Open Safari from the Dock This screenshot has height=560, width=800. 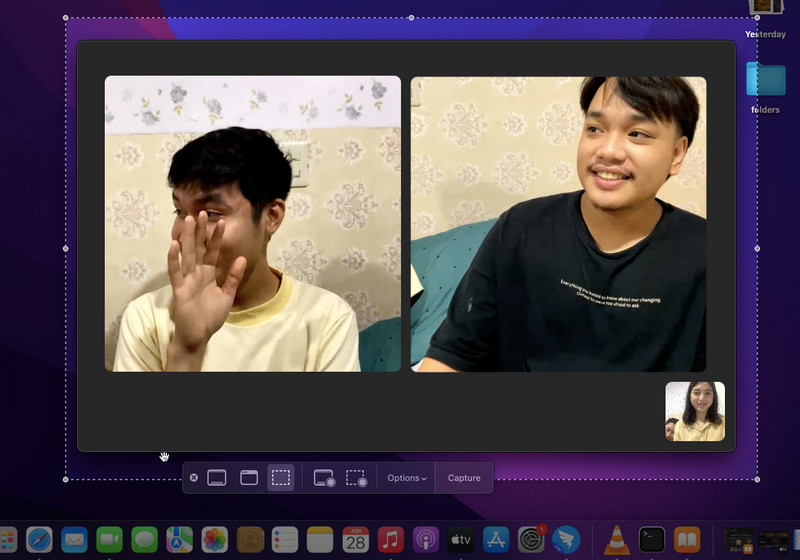(x=39, y=540)
